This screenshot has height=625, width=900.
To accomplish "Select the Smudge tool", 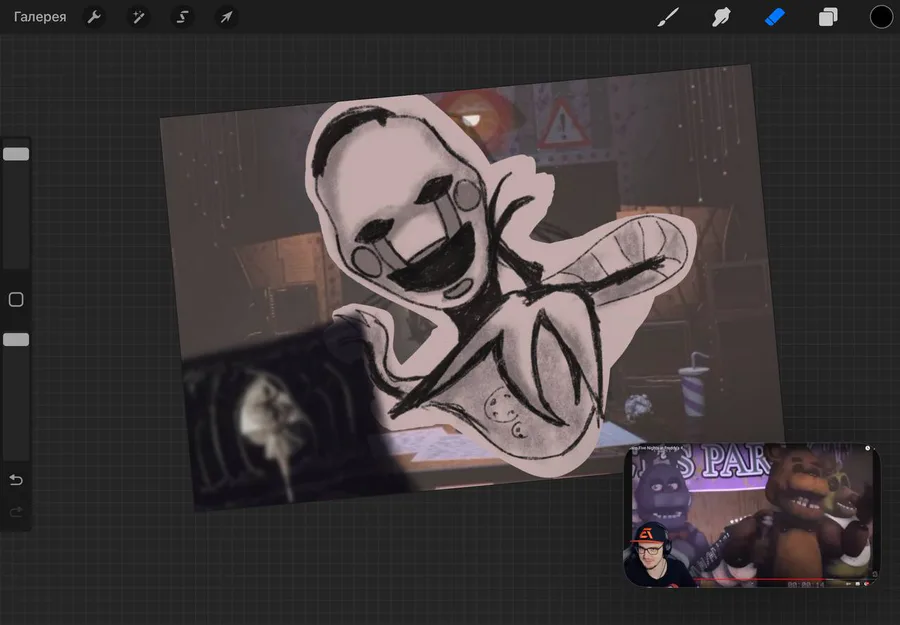I will click(721, 17).
